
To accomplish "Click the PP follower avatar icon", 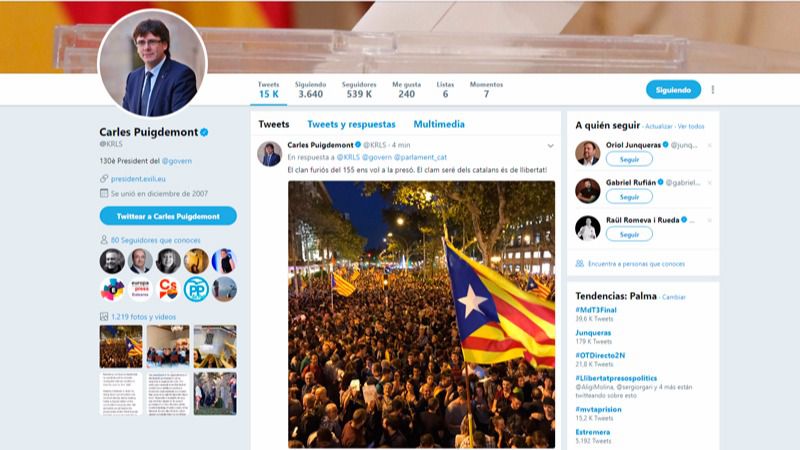I will 196,289.
